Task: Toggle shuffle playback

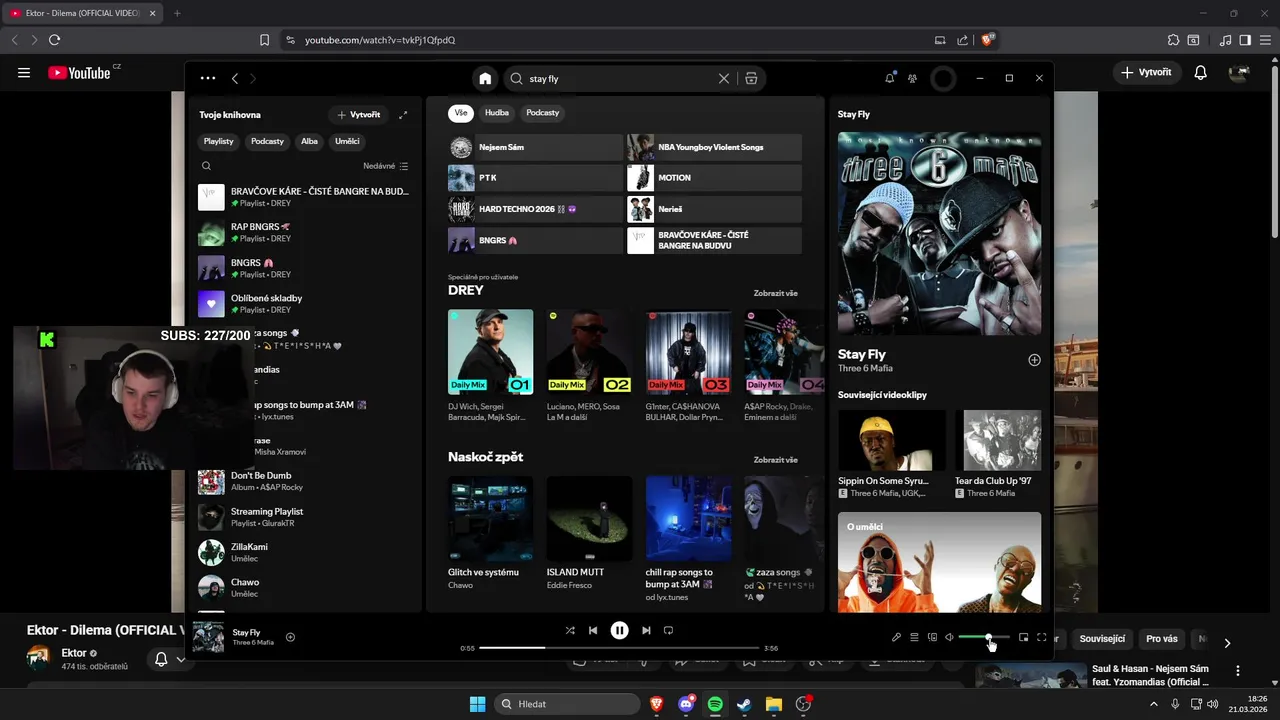Action: click(570, 630)
